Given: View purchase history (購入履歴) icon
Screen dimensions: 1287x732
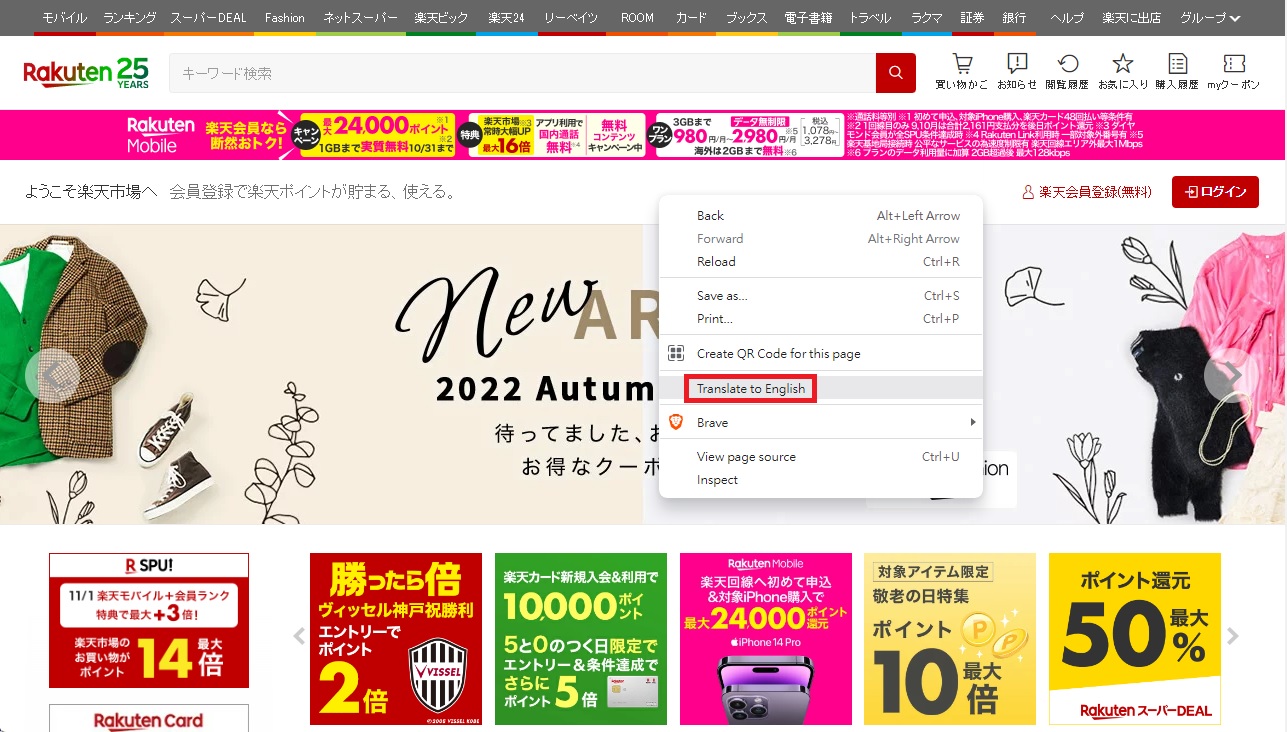Looking at the screenshot, I should pyautogui.click(x=1176, y=72).
